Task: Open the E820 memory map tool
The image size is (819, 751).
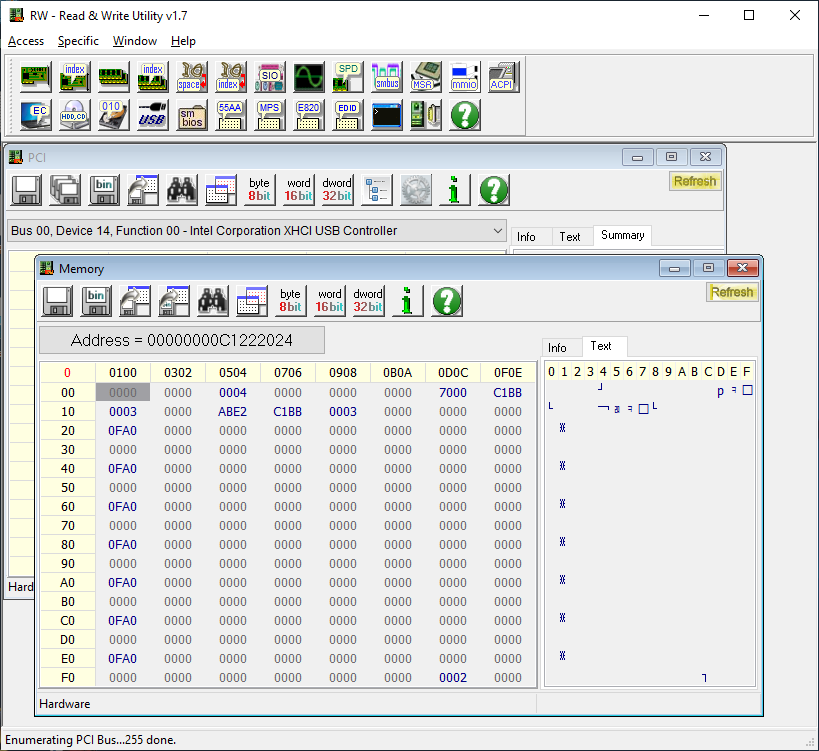Action: point(308,114)
